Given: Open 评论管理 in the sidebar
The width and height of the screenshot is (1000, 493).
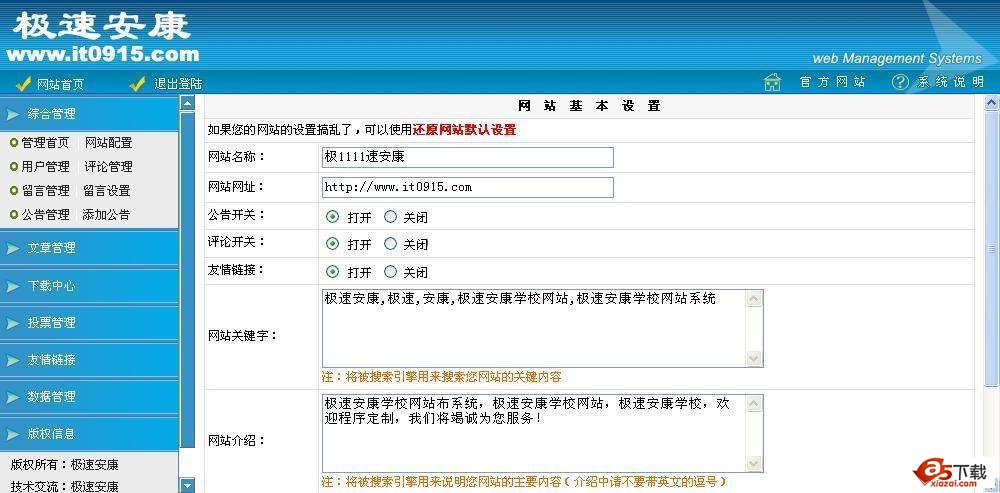Looking at the screenshot, I should coord(108,166).
